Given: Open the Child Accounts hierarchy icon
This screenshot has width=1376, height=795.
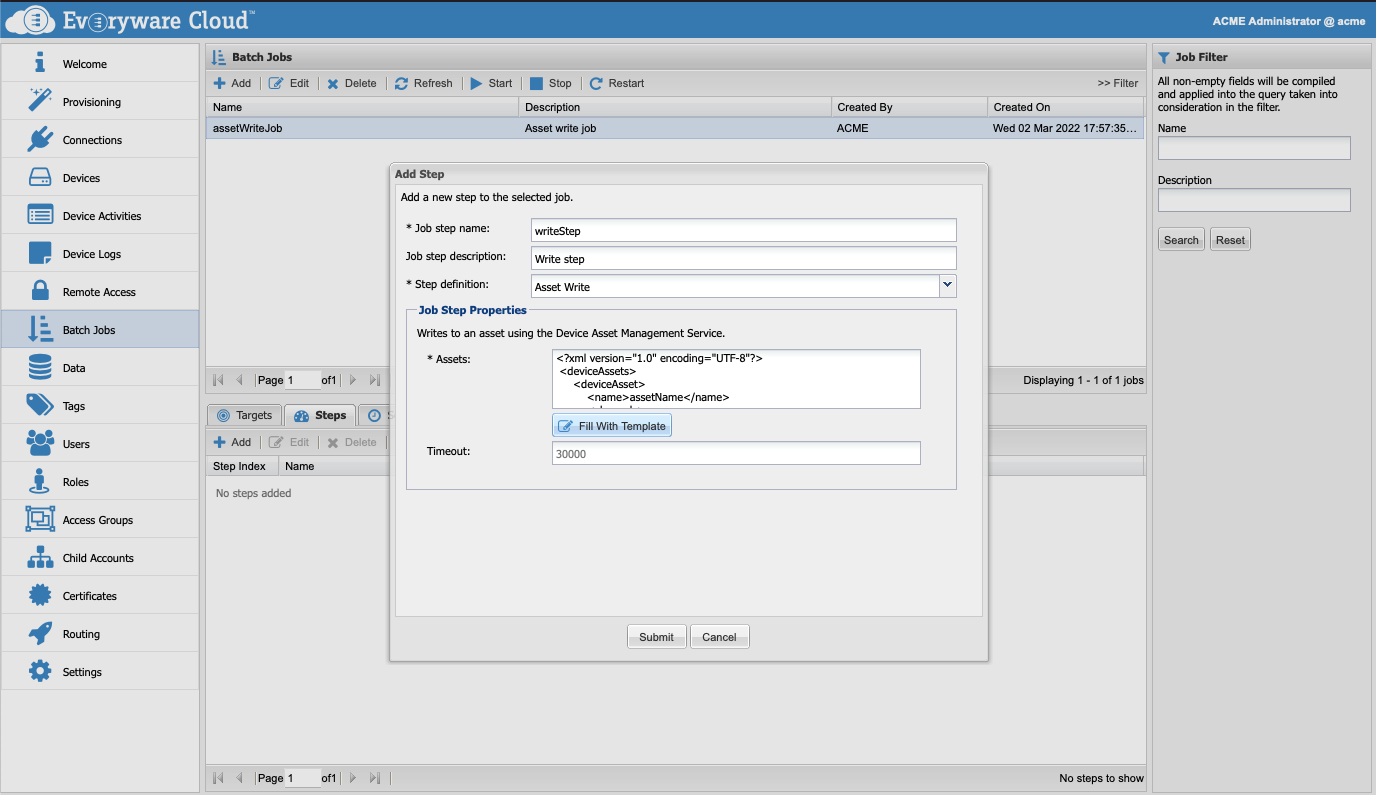Looking at the screenshot, I should point(40,557).
